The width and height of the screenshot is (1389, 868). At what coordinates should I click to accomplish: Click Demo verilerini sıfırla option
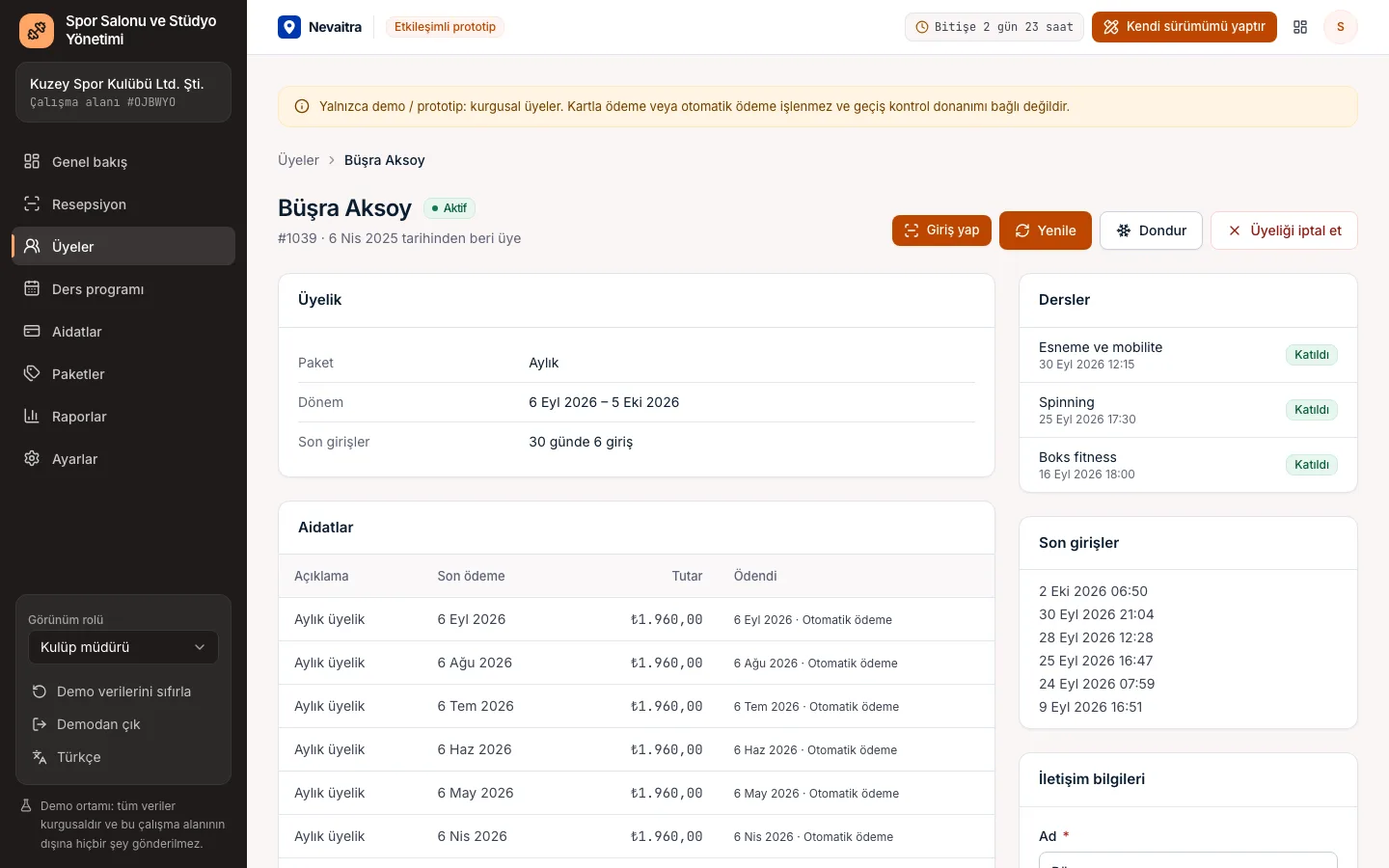coord(123,692)
